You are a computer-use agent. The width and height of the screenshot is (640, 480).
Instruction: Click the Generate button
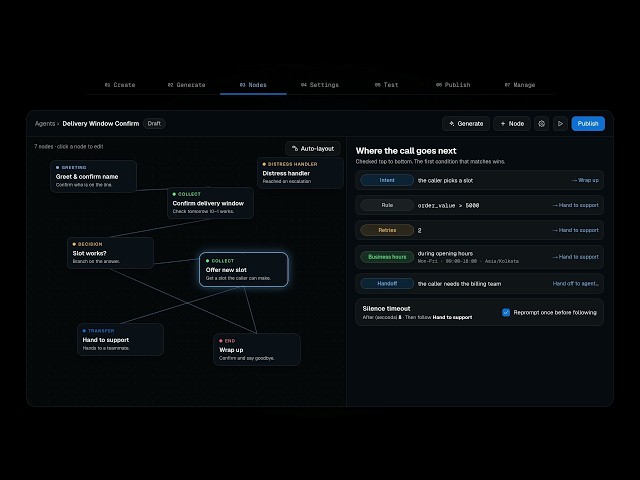466,124
